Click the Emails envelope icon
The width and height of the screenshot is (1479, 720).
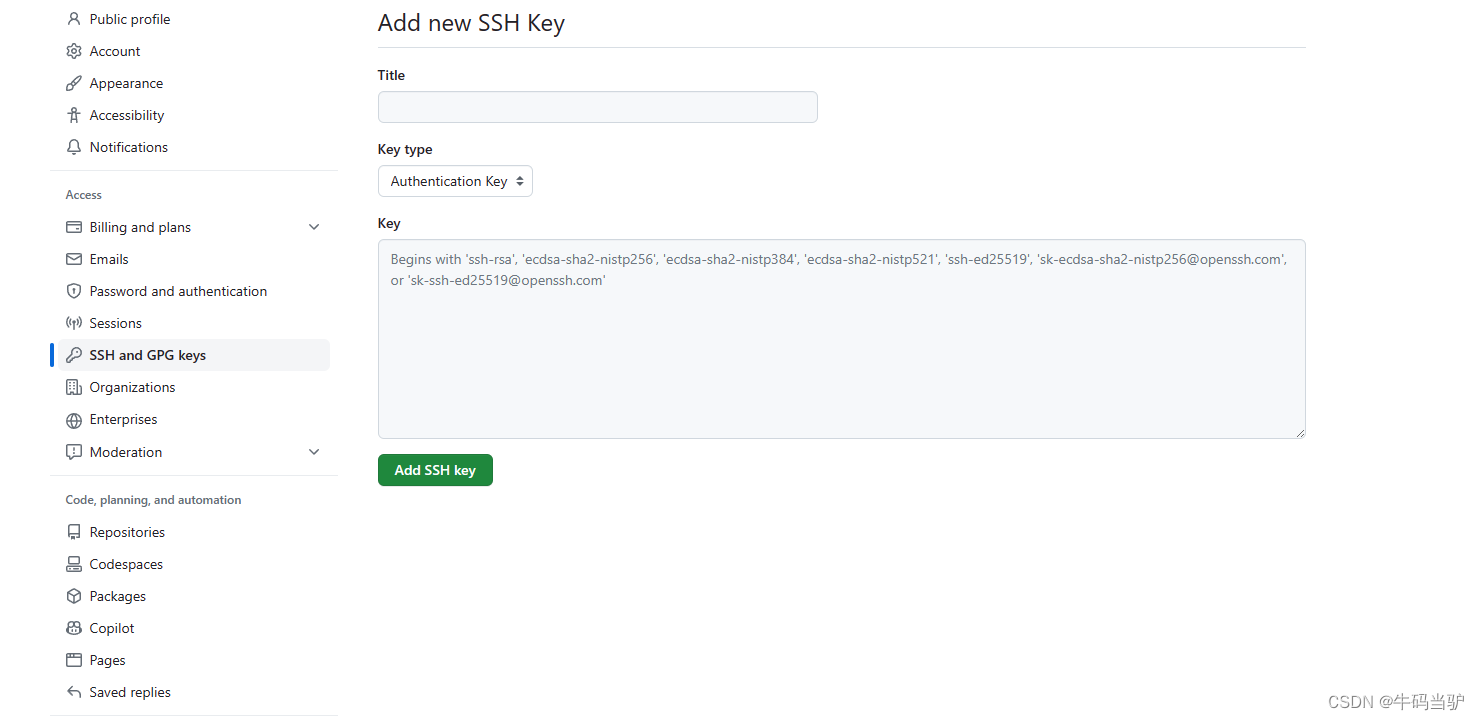[x=74, y=259]
